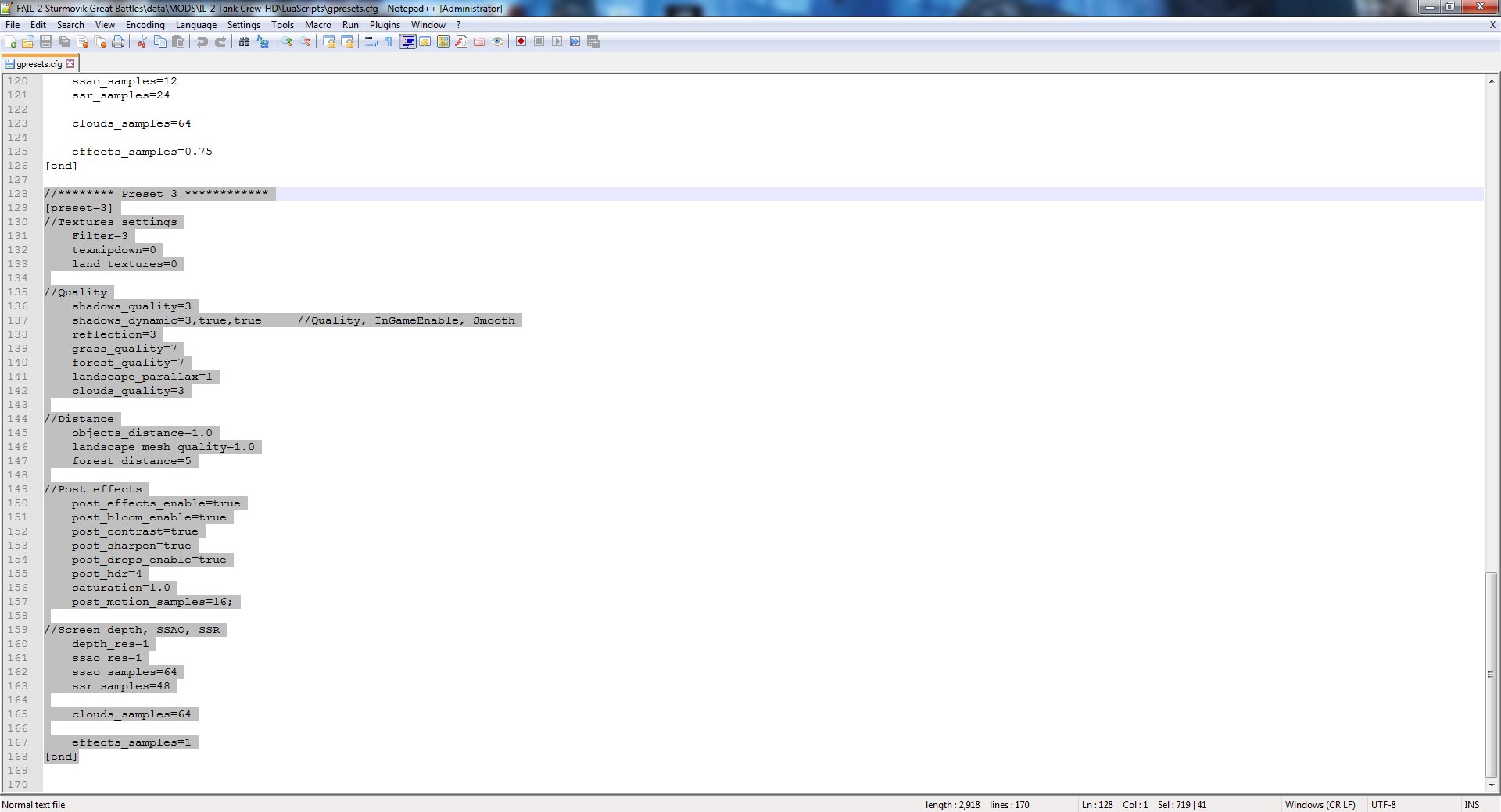Open the Tools menu
Image resolution: width=1501 pixels, height=812 pixels.
[283, 25]
